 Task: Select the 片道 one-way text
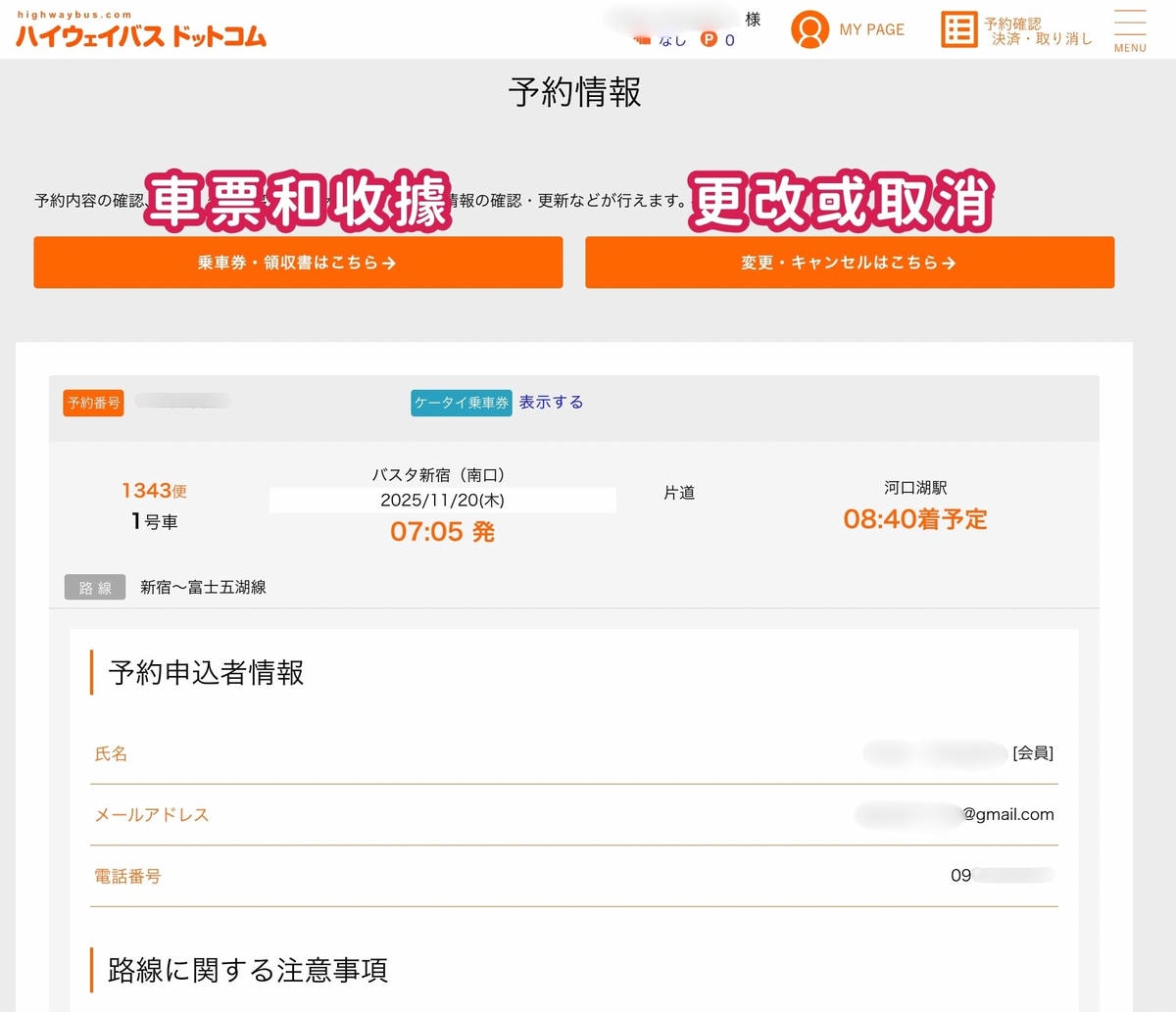pyautogui.click(x=679, y=492)
